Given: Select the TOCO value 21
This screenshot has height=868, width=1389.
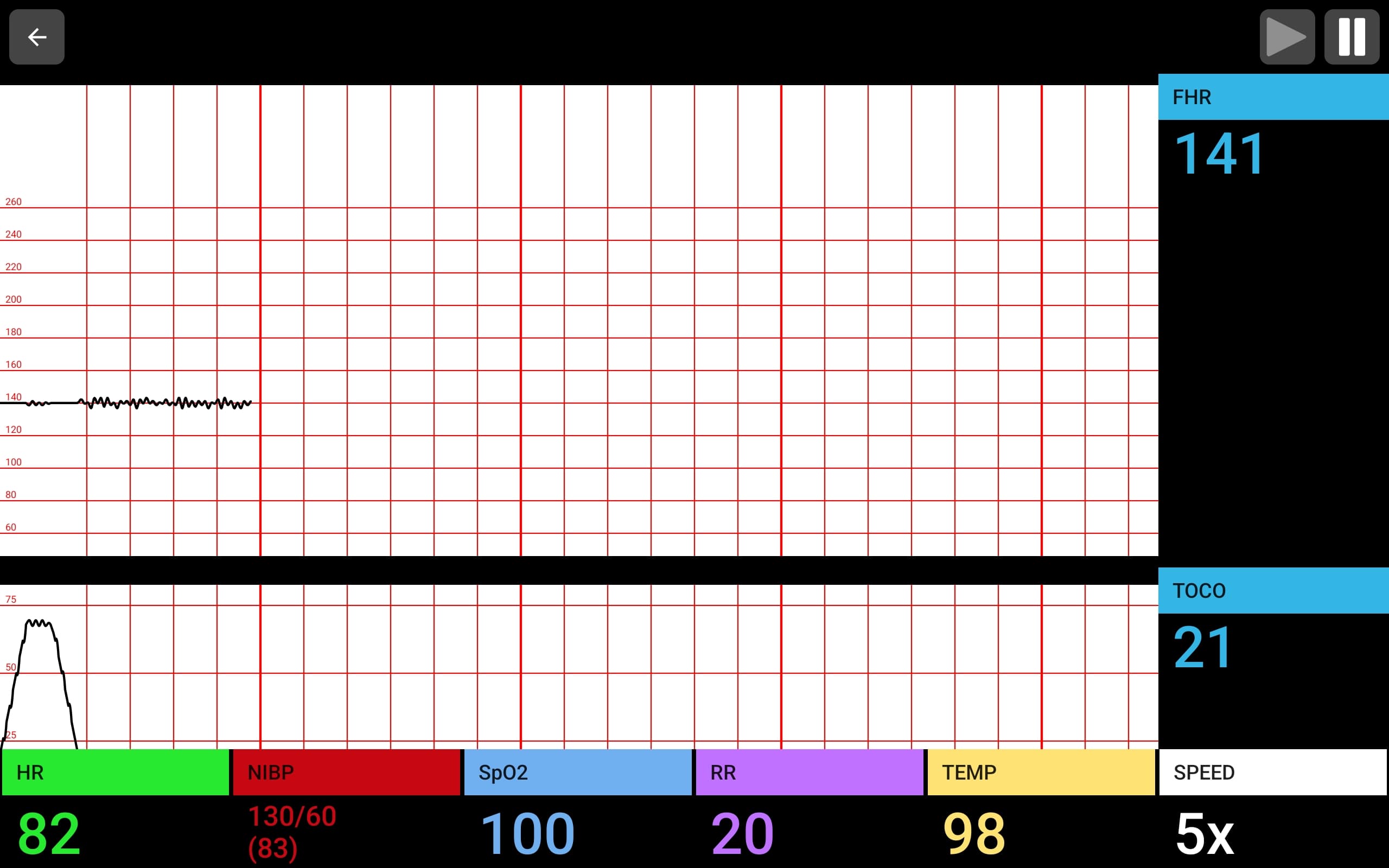Looking at the screenshot, I should coord(1201,645).
